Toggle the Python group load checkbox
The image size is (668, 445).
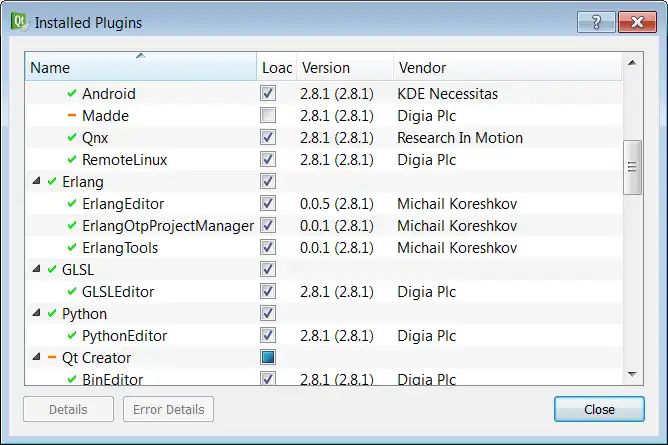pyautogui.click(x=268, y=313)
